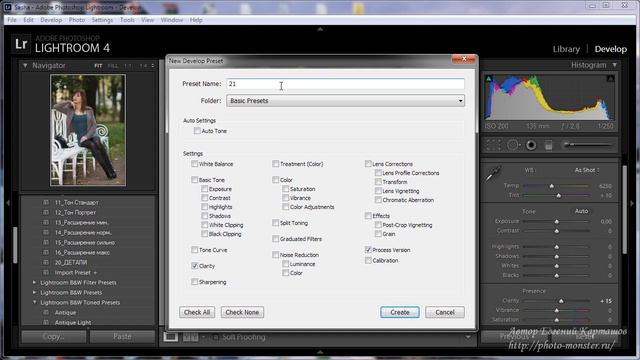This screenshot has height=360, width=640.
Task: Open the As Shot white balance dropdown
Action: [x=587, y=170]
